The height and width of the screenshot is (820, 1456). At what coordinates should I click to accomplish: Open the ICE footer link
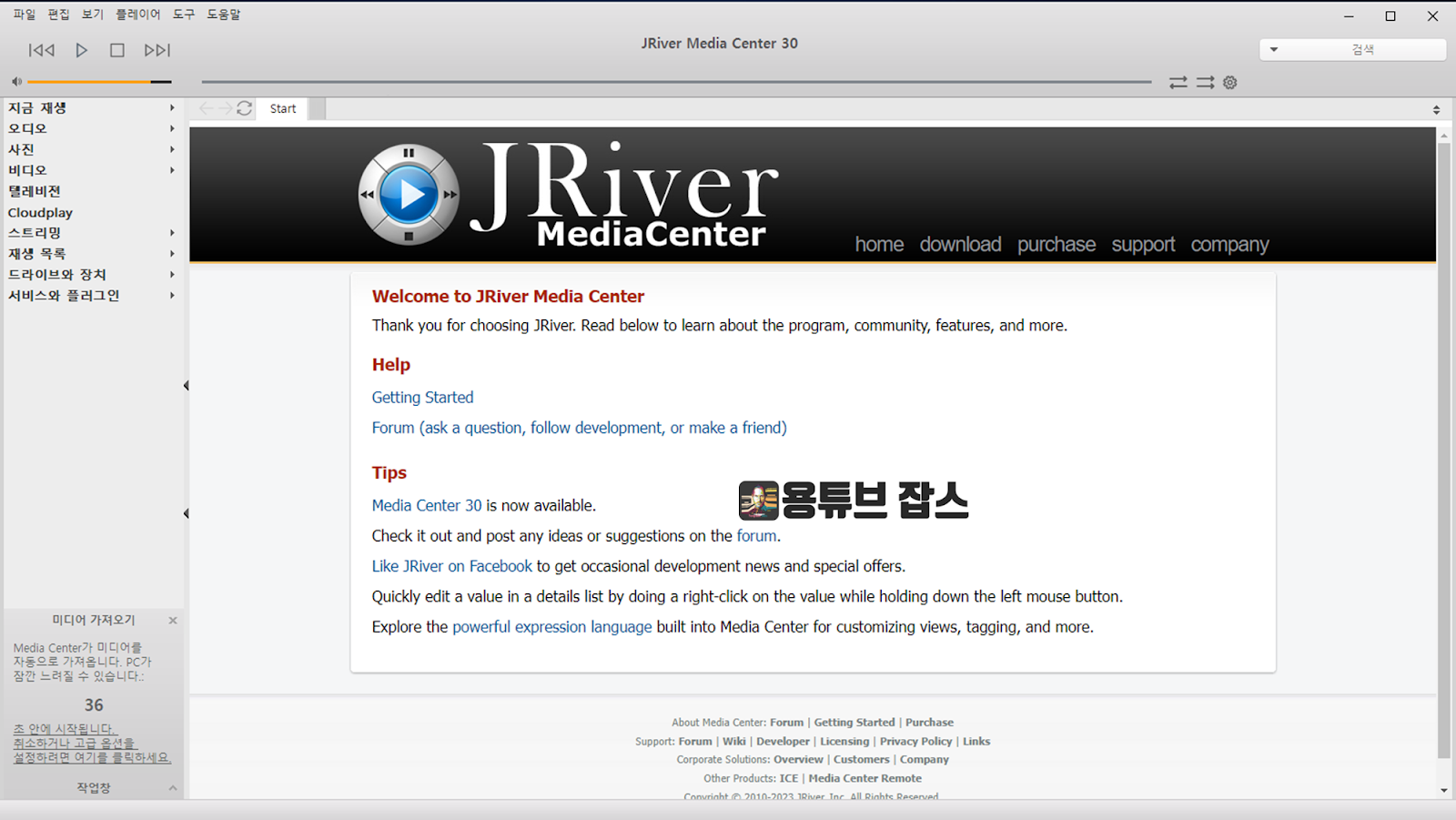789,779
